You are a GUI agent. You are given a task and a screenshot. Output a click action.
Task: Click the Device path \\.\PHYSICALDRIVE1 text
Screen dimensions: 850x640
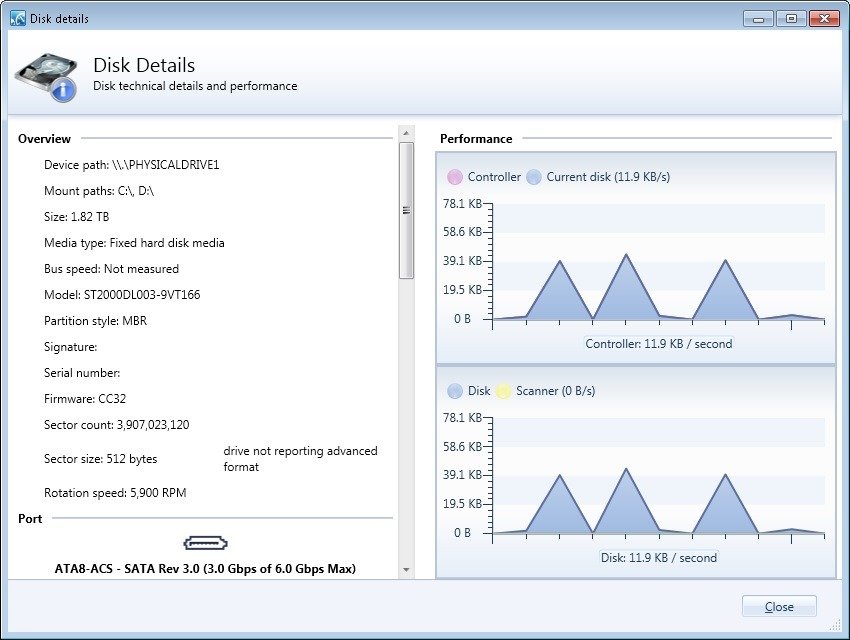132,165
